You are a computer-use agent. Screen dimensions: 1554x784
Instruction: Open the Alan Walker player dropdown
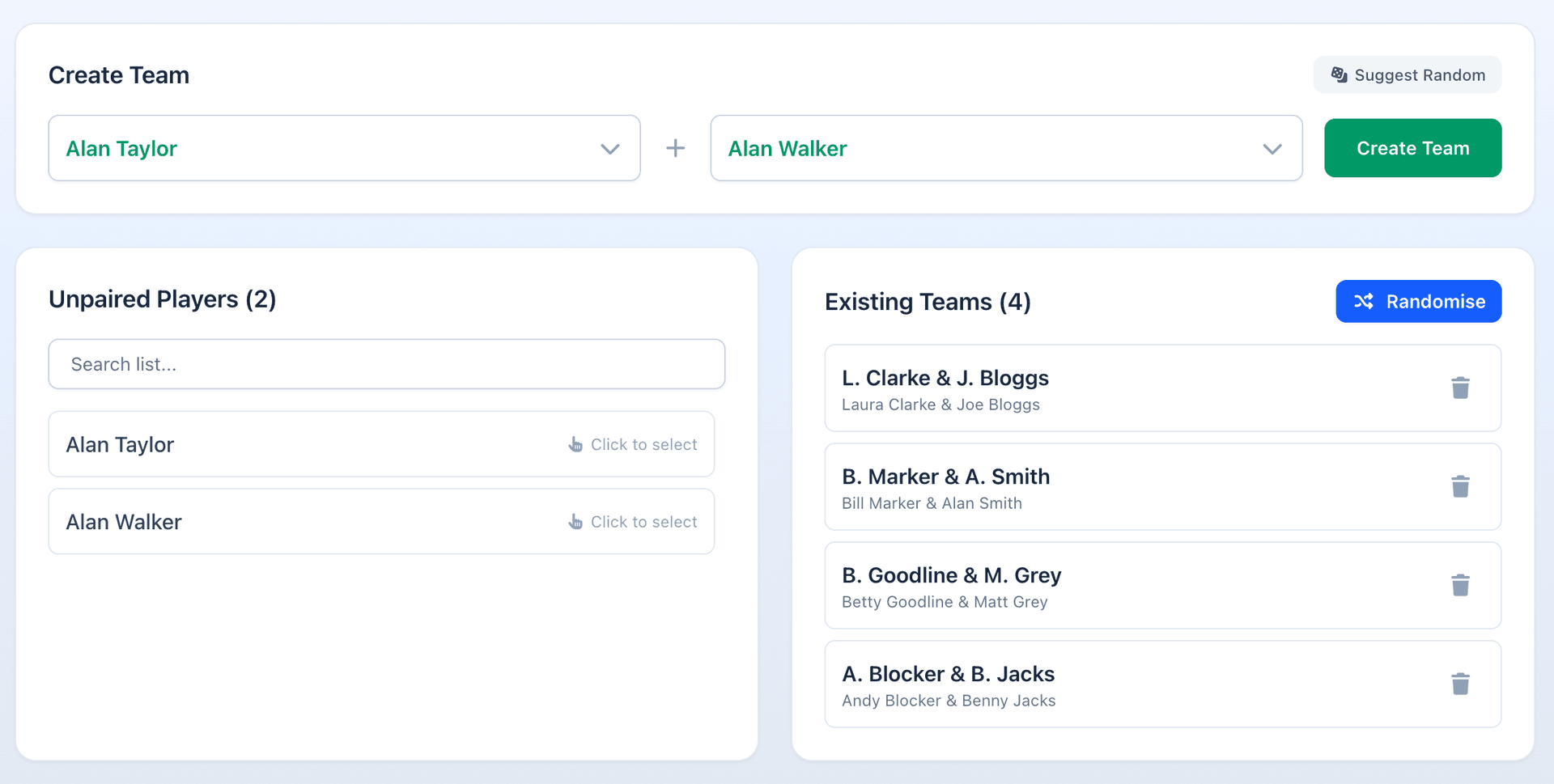1006,148
